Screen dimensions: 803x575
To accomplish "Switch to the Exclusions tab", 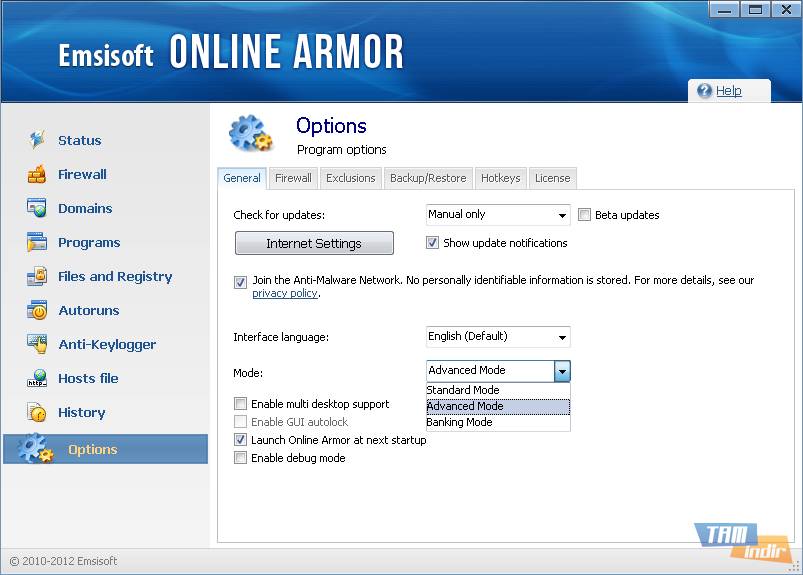I will (350, 178).
